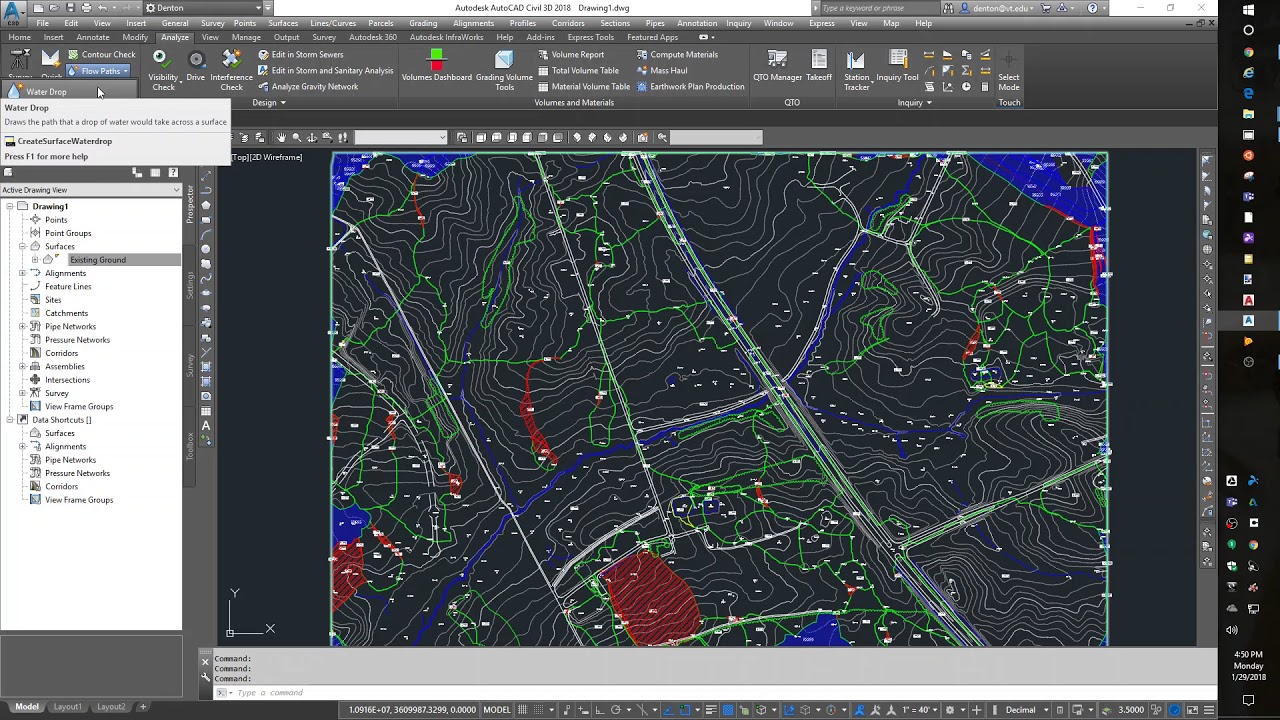This screenshot has width=1280, height=720.
Task: Add new layout with plus tab
Action: [142, 707]
